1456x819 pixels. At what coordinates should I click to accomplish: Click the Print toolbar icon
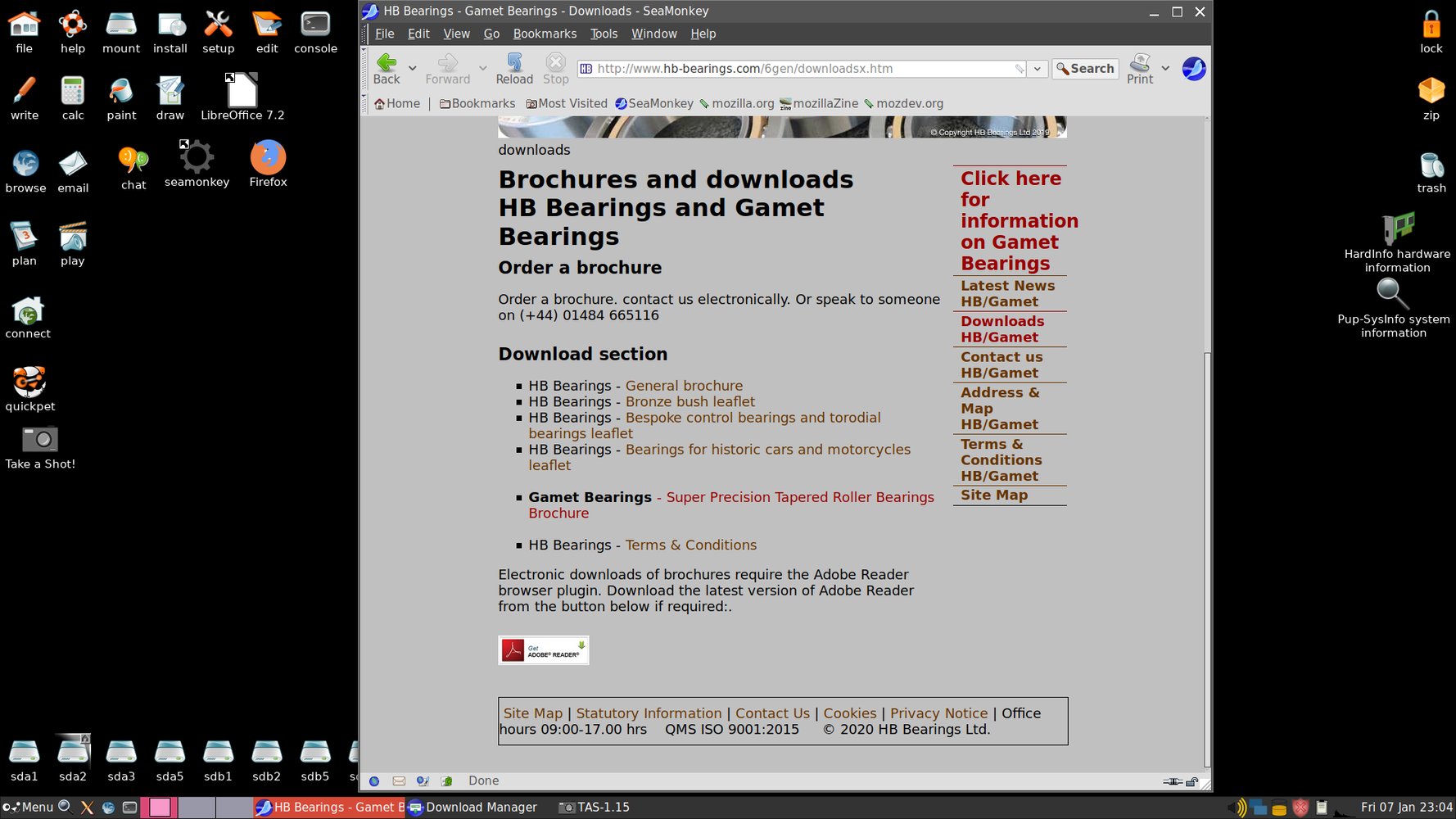point(1139,64)
